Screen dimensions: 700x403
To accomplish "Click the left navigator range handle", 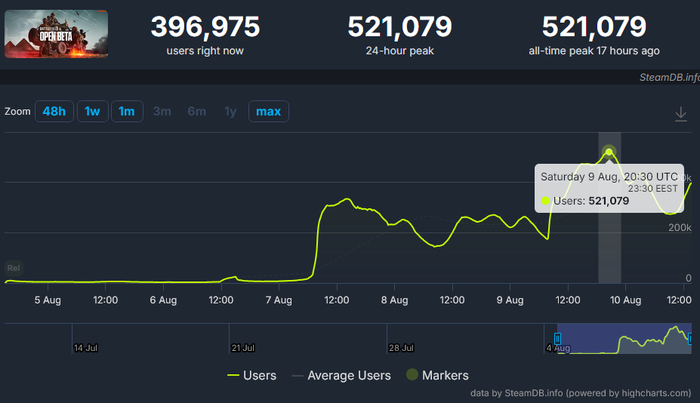I will (558, 339).
